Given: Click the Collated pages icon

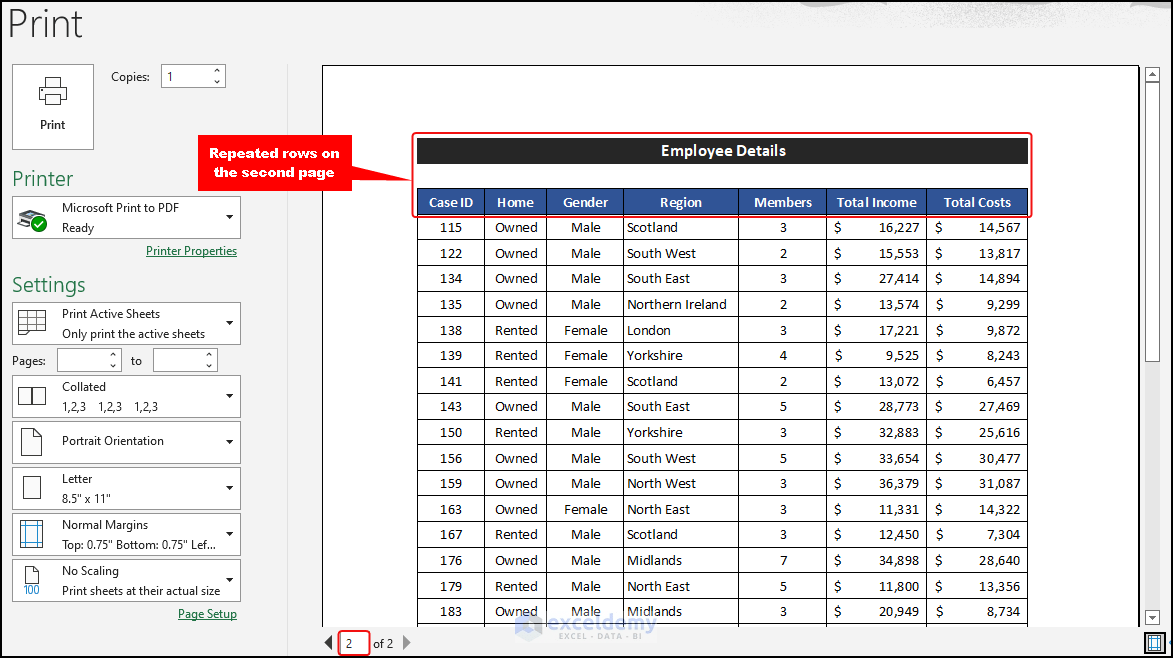Looking at the screenshot, I should pyautogui.click(x=32, y=396).
